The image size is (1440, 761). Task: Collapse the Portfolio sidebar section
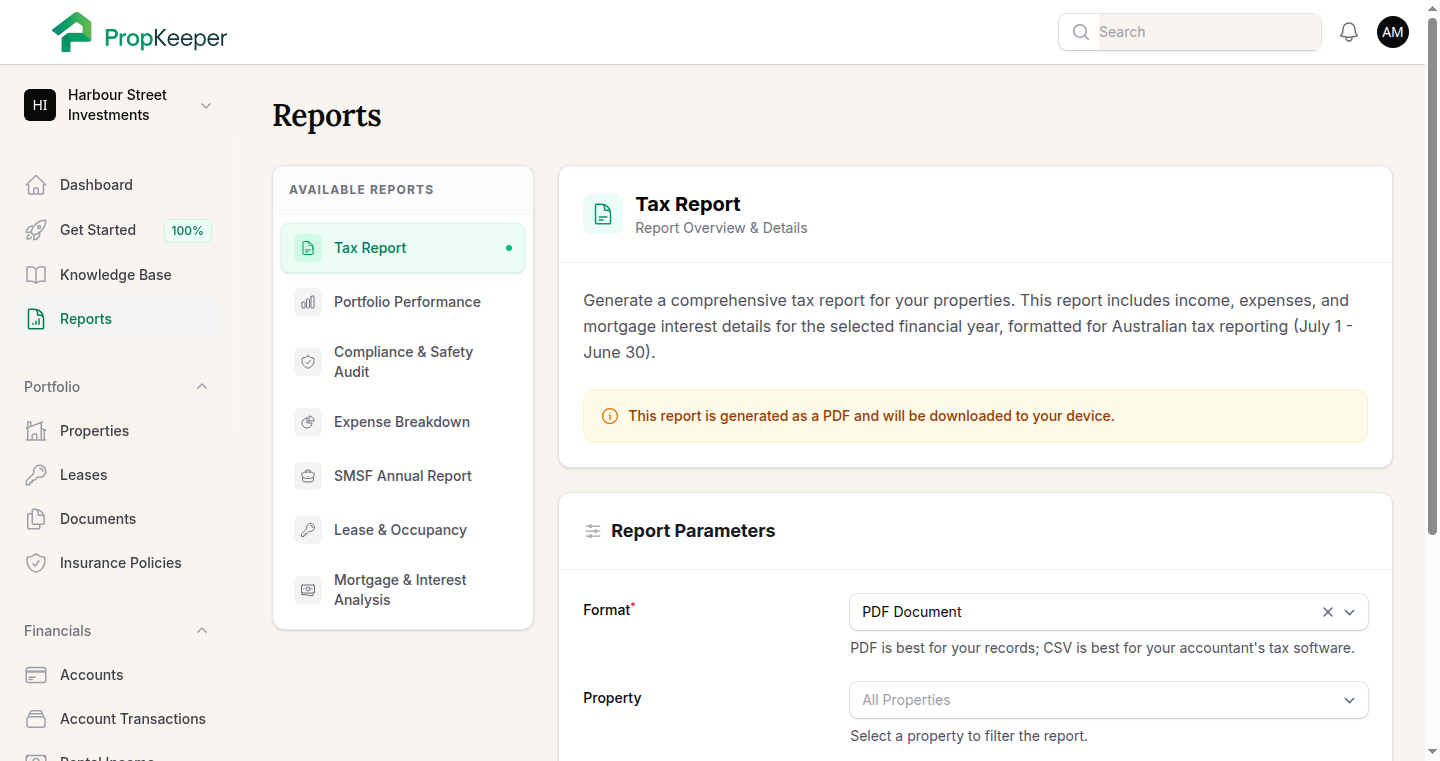pyautogui.click(x=202, y=387)
